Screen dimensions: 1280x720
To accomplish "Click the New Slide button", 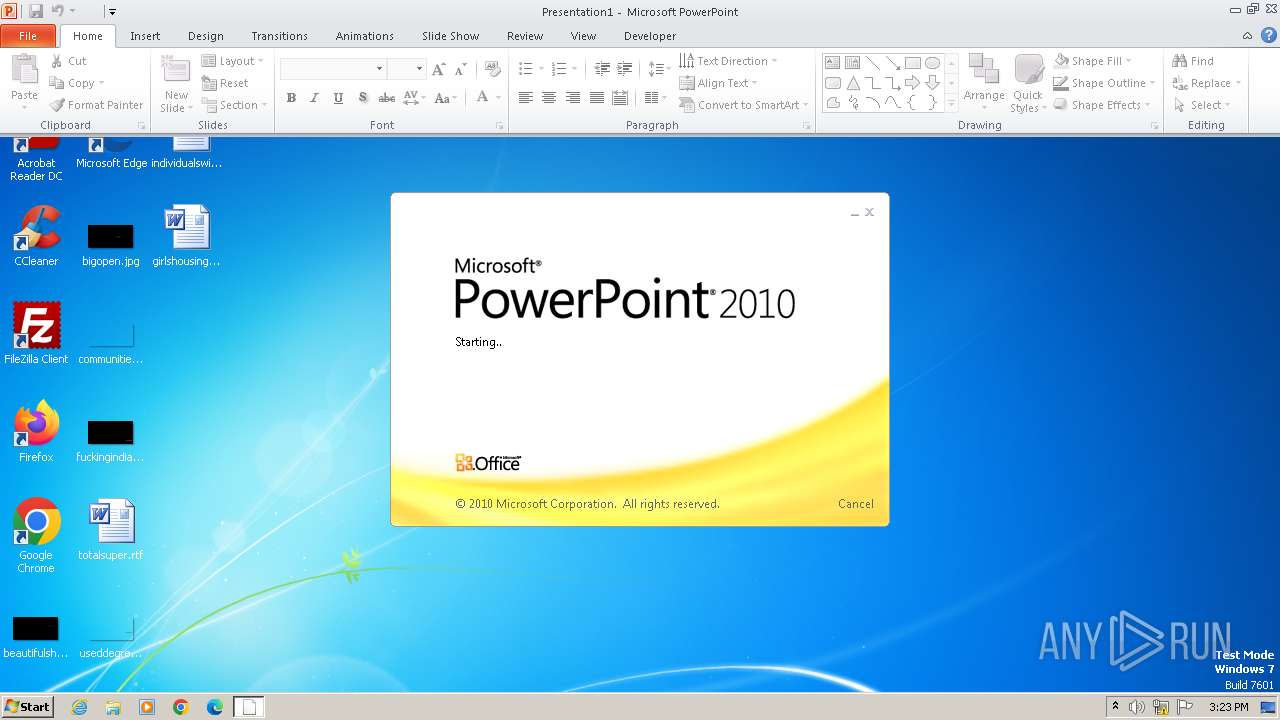I will [176, 85].
